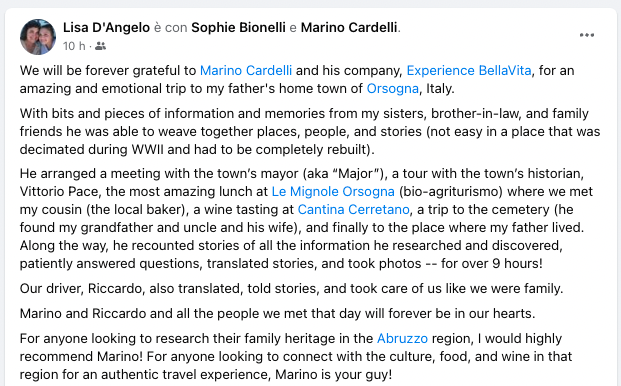Visit the Experience BellaVita page link
Screen dimensions: 621x386
point(469,70)
